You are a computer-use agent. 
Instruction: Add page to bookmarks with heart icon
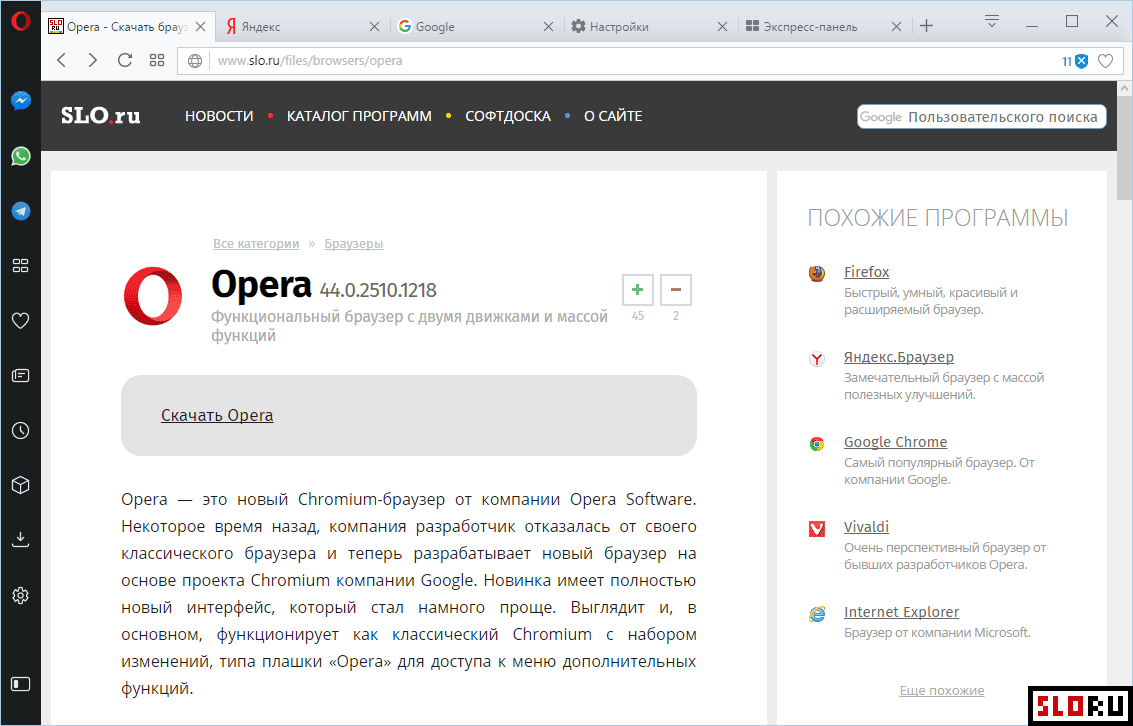[x=1106, y=61]
